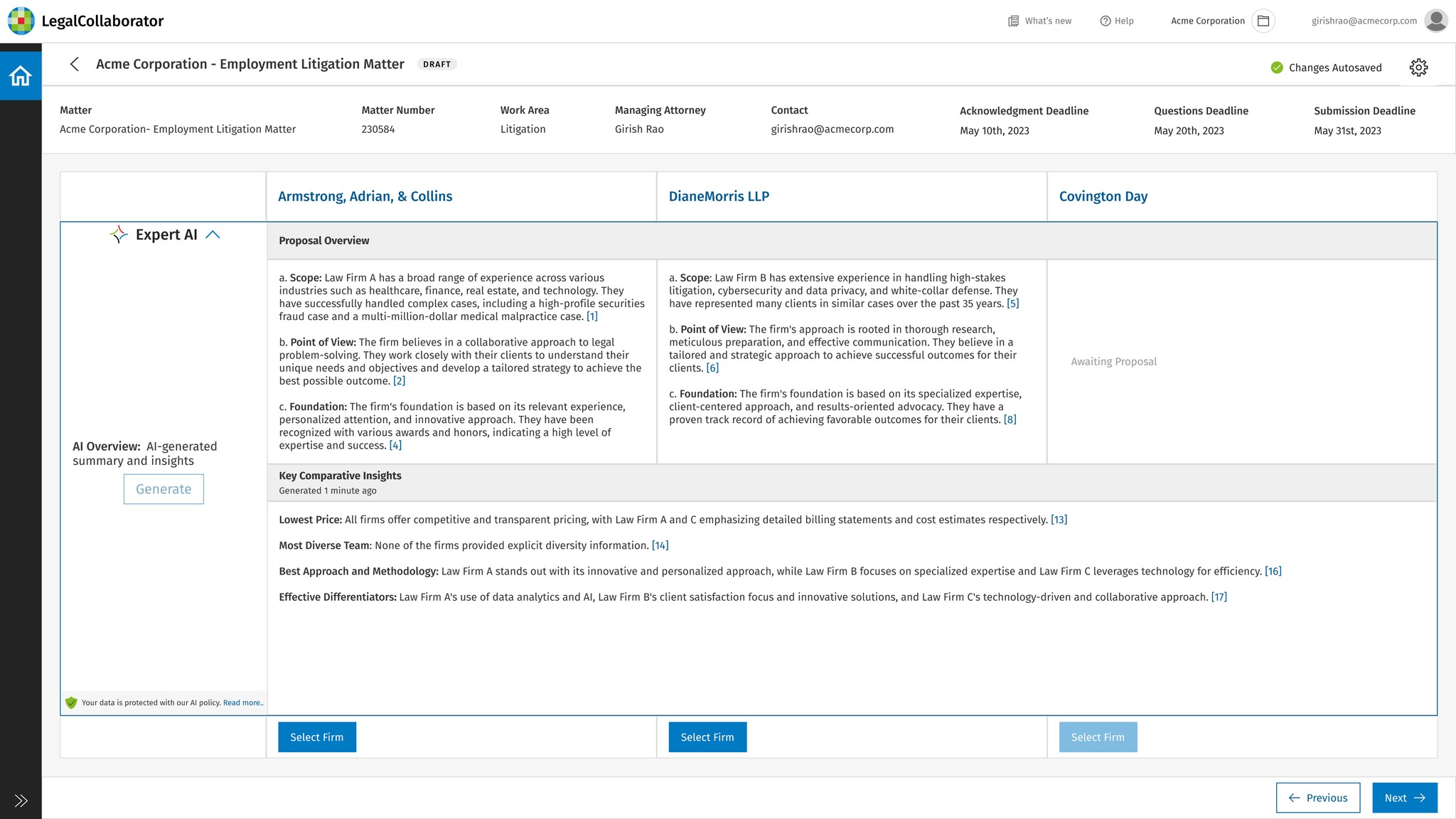Click citation [13] in Lowest Price insight
The width and height of the screenshot is (1456, 819).
[x=1059, y=520]
